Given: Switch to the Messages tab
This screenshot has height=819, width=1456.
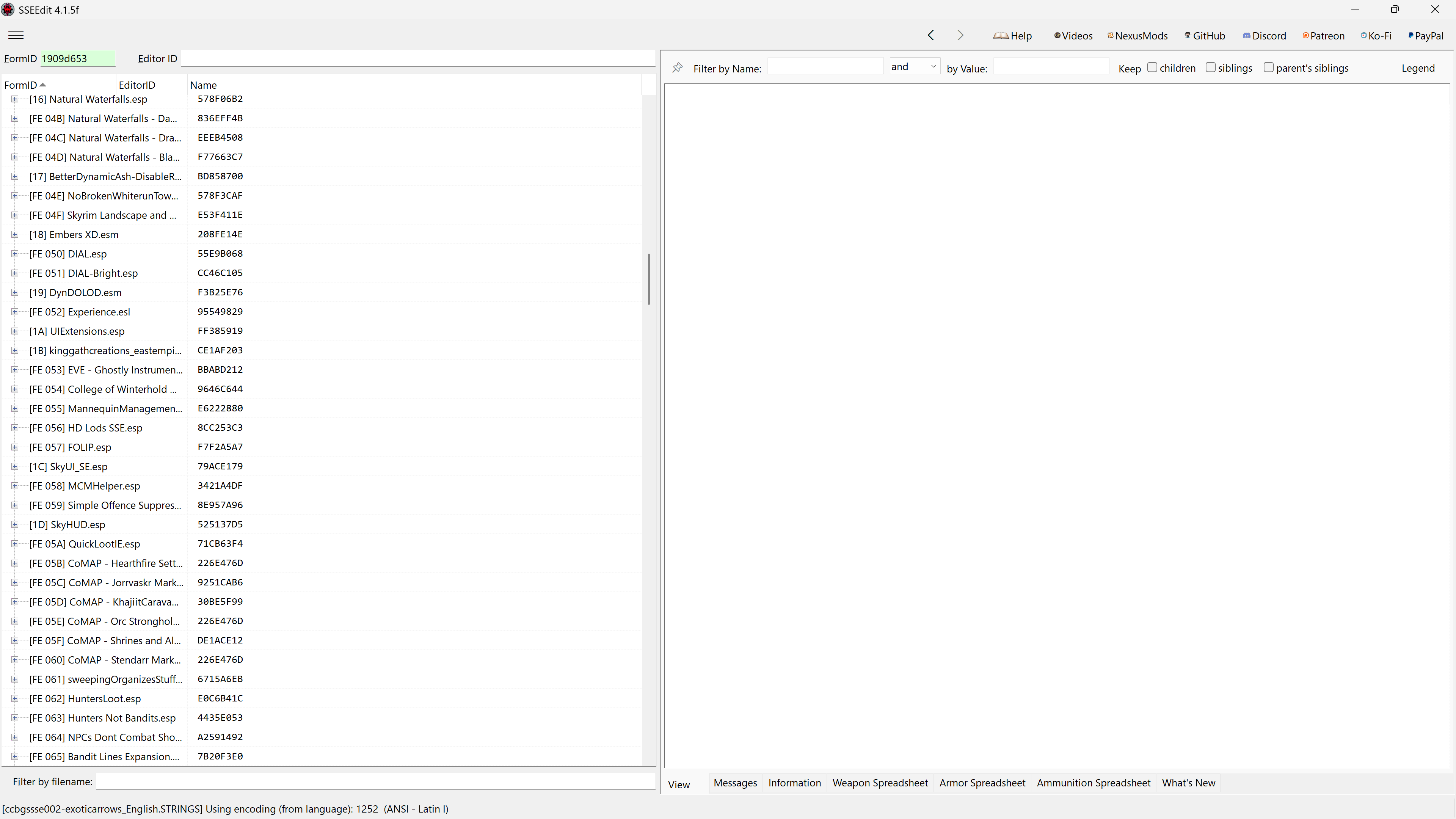Looking at the screenshot, I should [x=735, y=783].
